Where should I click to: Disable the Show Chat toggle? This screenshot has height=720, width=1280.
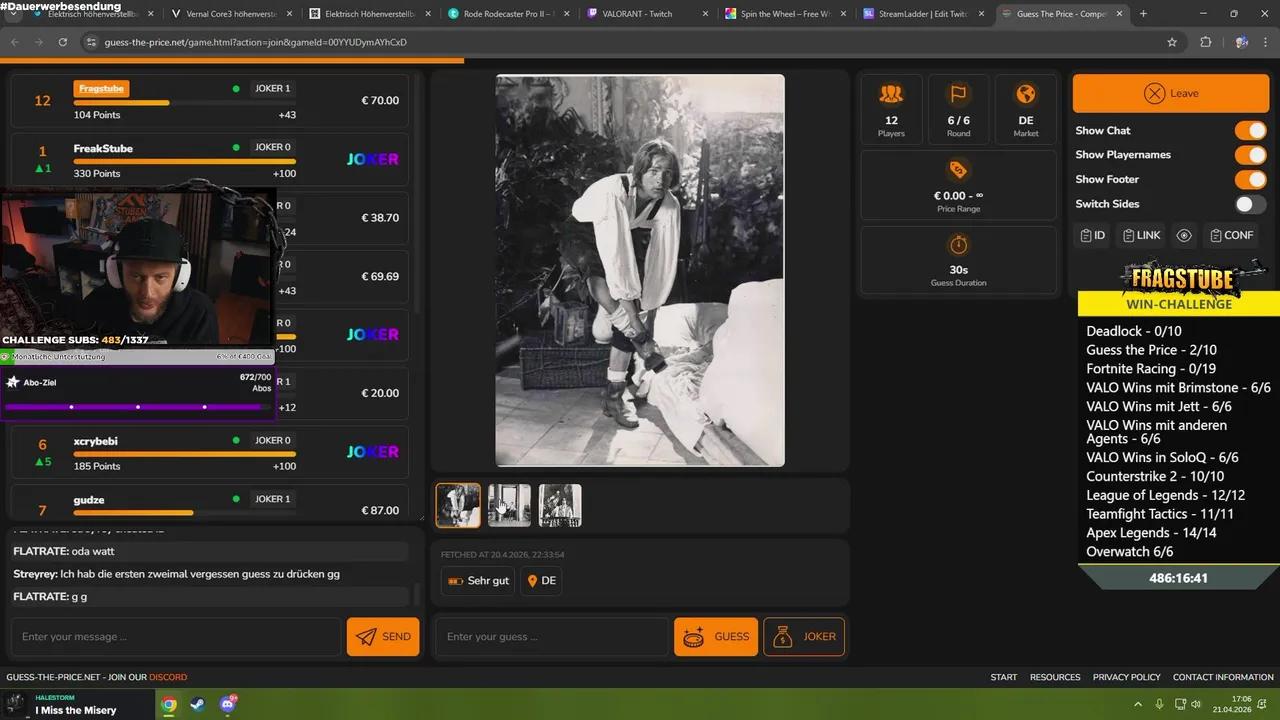[x=1251, y=130]
